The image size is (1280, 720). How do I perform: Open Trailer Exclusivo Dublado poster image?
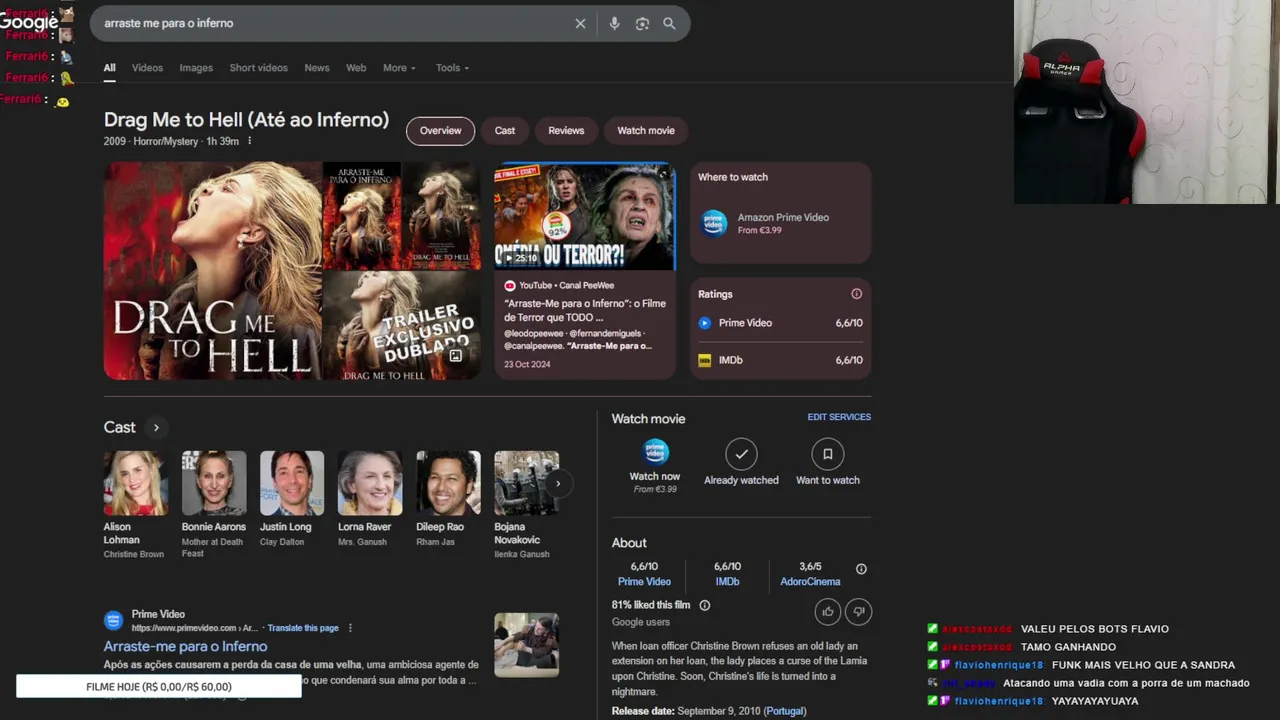coord(401,326)
